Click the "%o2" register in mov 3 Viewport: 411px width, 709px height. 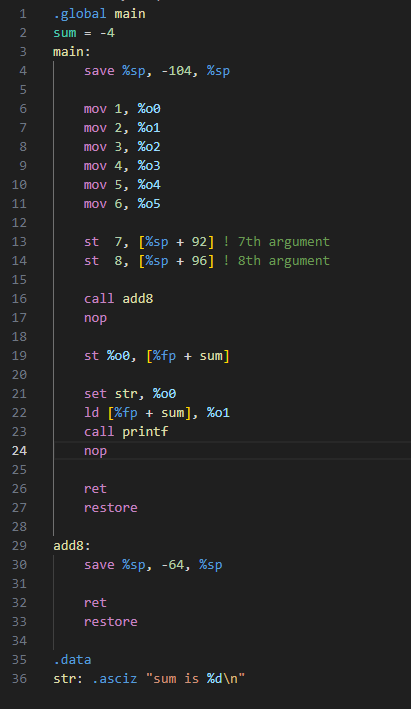149,147
